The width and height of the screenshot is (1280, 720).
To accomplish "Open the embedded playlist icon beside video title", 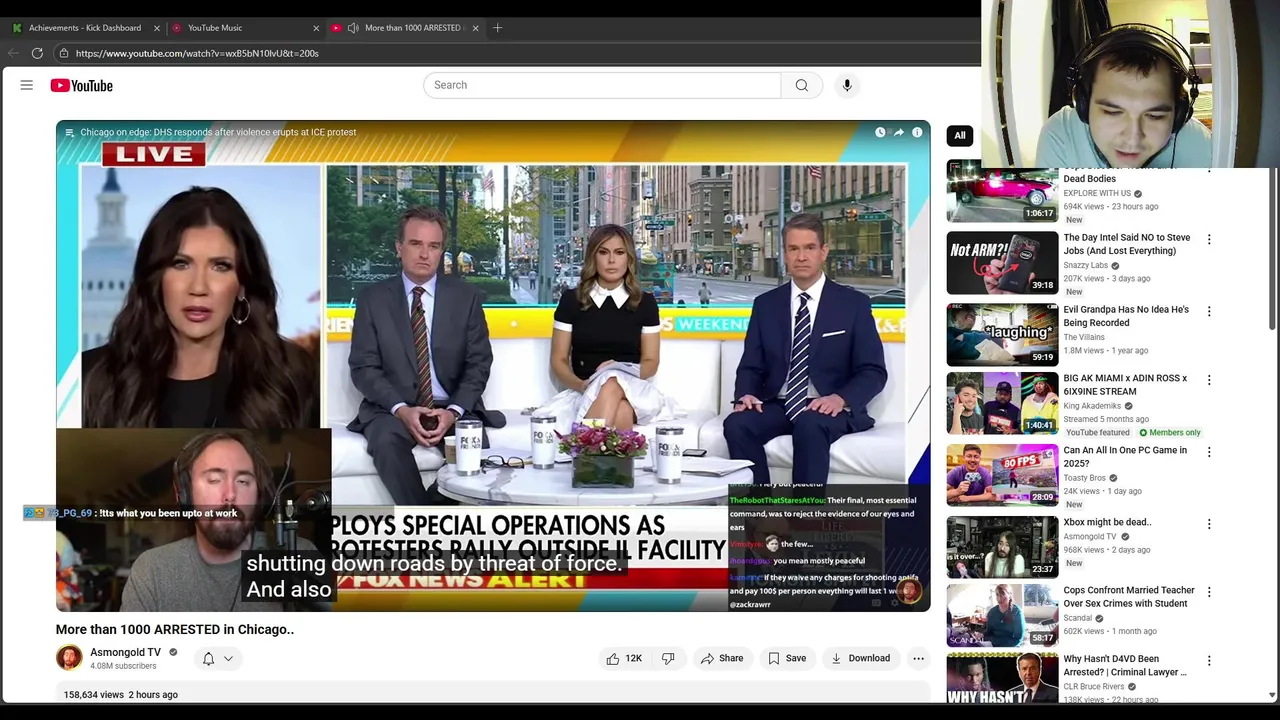I will tap(69, 132).
